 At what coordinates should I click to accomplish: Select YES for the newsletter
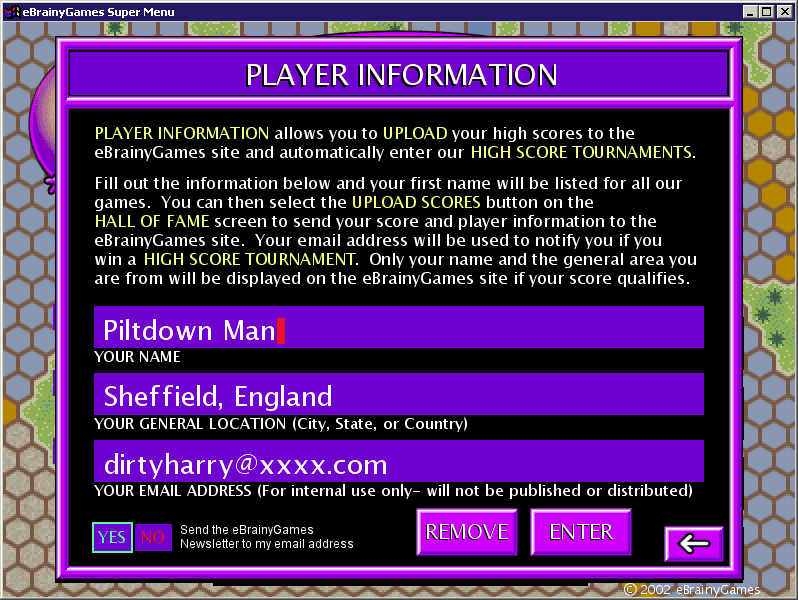(112, 537)
